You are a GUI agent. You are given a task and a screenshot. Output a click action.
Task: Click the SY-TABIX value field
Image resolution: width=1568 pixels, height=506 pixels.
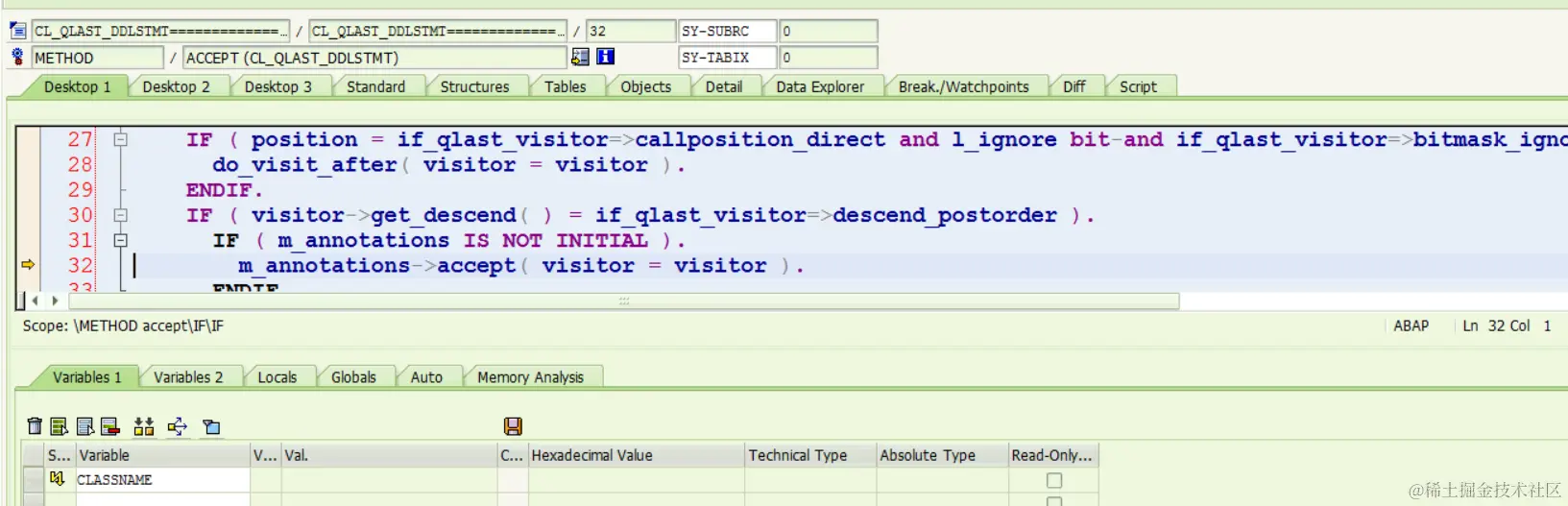tap(828, 58)
